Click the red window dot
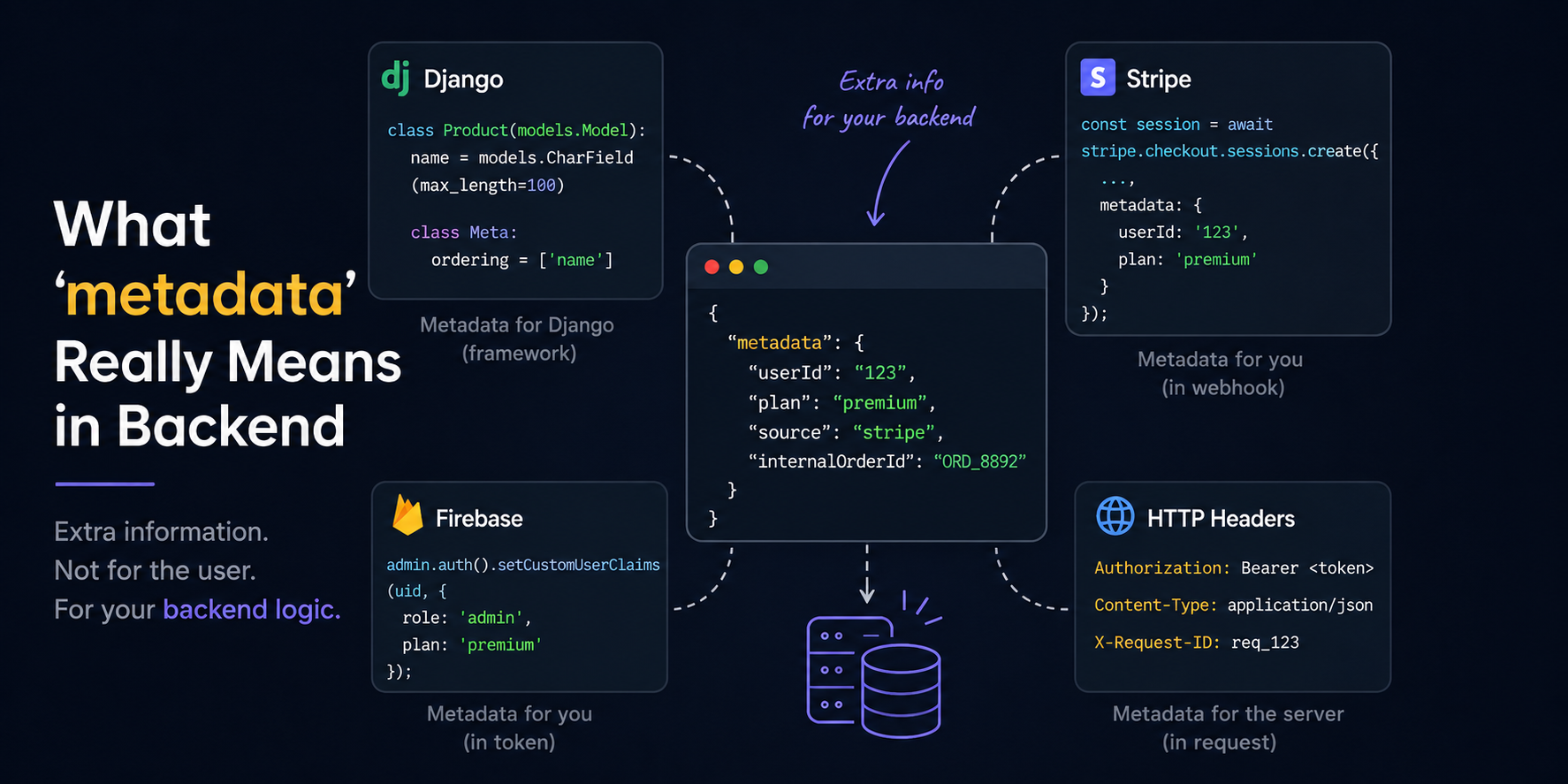This screenshot has width=1568, height=784. (x=712, y=267)
